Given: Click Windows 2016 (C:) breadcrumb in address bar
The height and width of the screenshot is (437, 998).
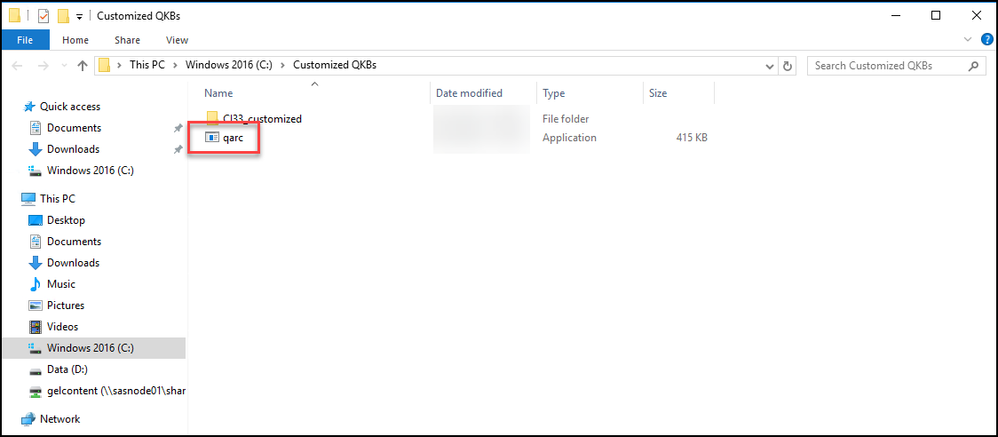Looking at the screenshot, I should coord(228,65).
